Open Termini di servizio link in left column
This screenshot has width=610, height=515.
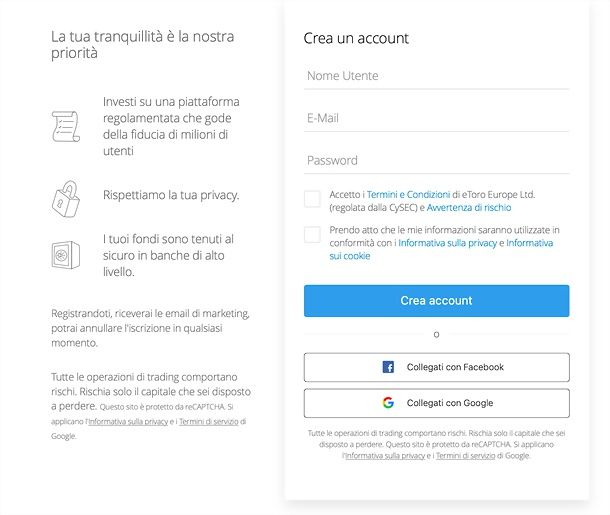point(209,422)
